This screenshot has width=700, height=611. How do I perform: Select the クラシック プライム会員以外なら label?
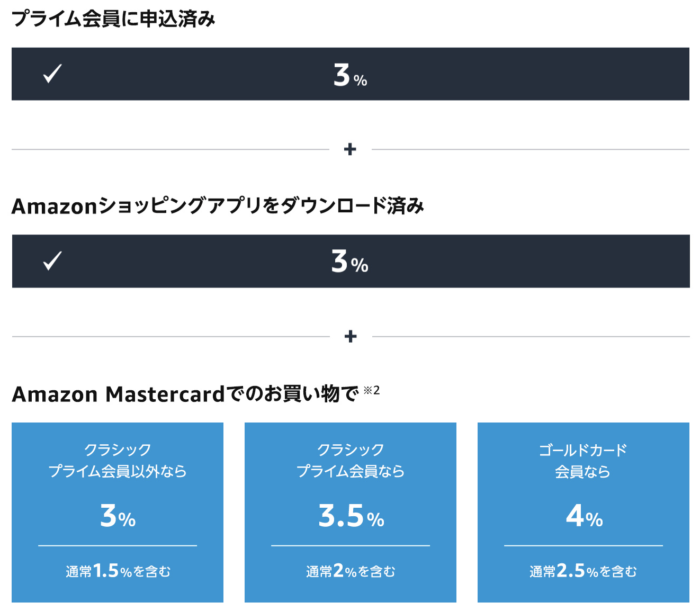[118, 461]
